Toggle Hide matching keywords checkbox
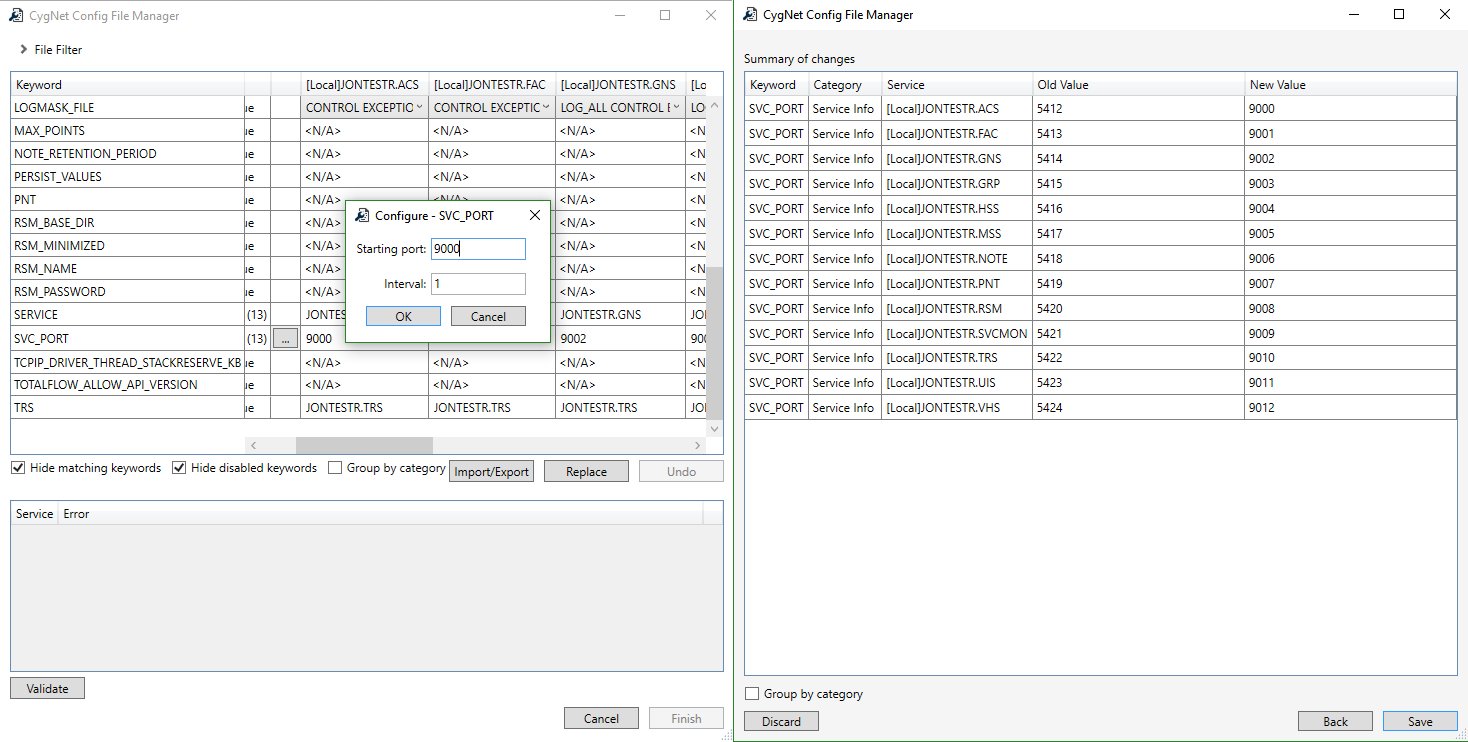Image resolution: width=1468 pixels, height=742 pixels. (18, 468)
